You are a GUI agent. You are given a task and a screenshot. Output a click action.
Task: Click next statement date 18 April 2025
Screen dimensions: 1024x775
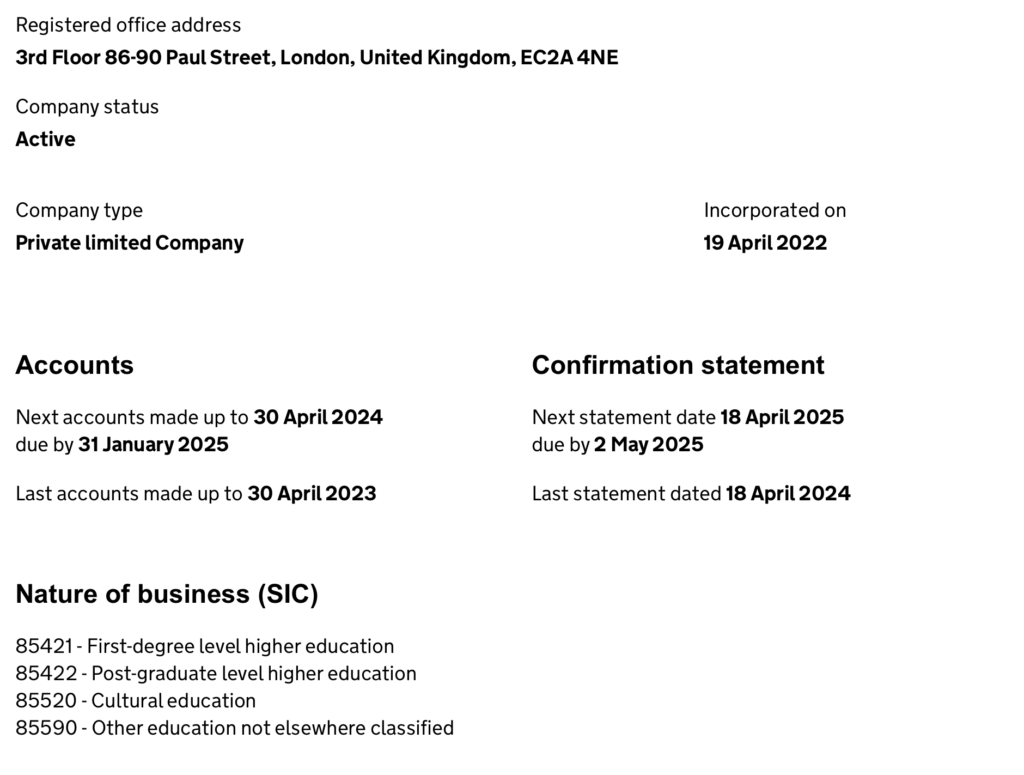point(782,417)
